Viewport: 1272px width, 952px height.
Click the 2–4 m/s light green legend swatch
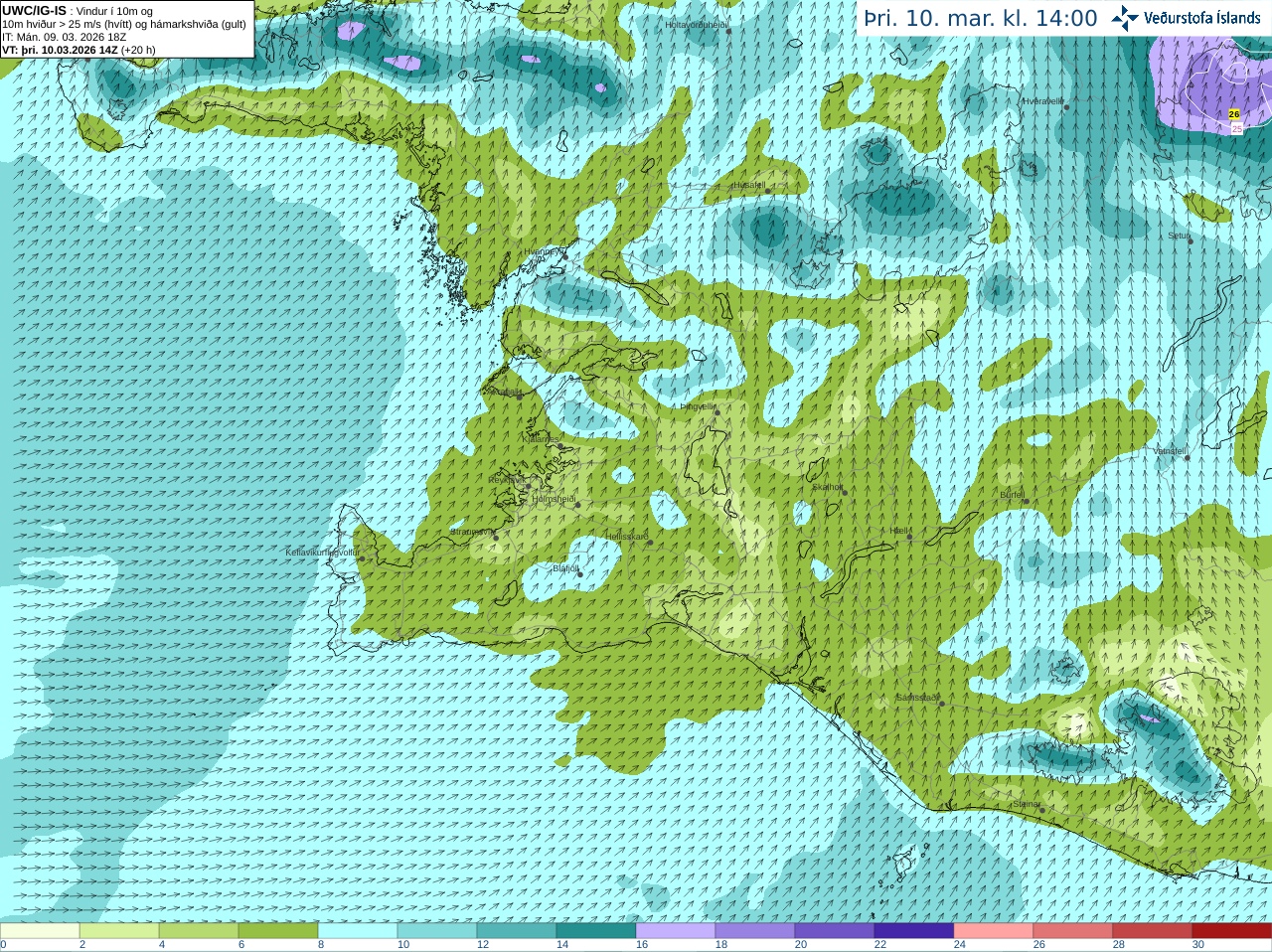point(119,931)
